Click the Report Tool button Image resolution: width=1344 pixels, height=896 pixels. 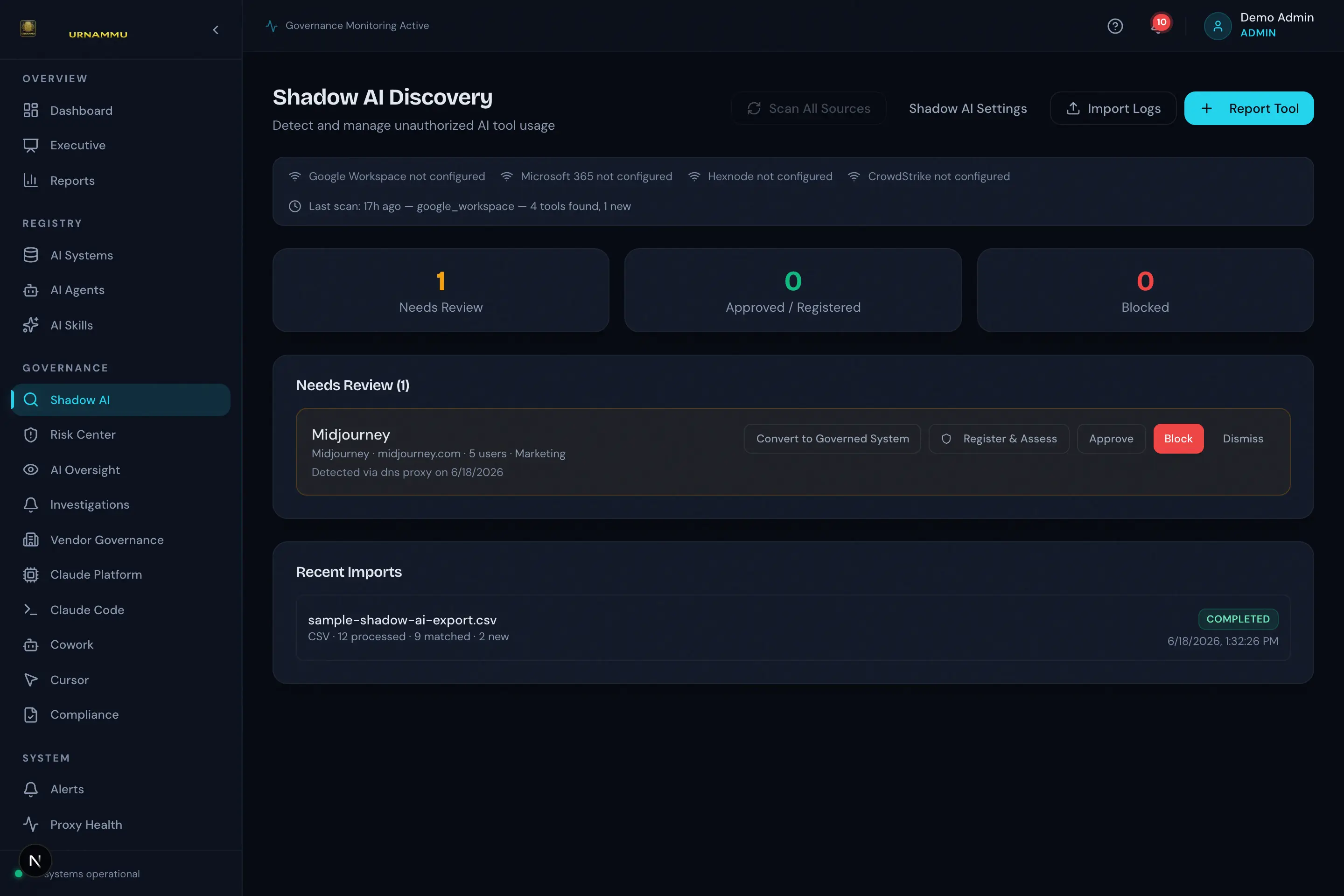tap(1249, 109)
